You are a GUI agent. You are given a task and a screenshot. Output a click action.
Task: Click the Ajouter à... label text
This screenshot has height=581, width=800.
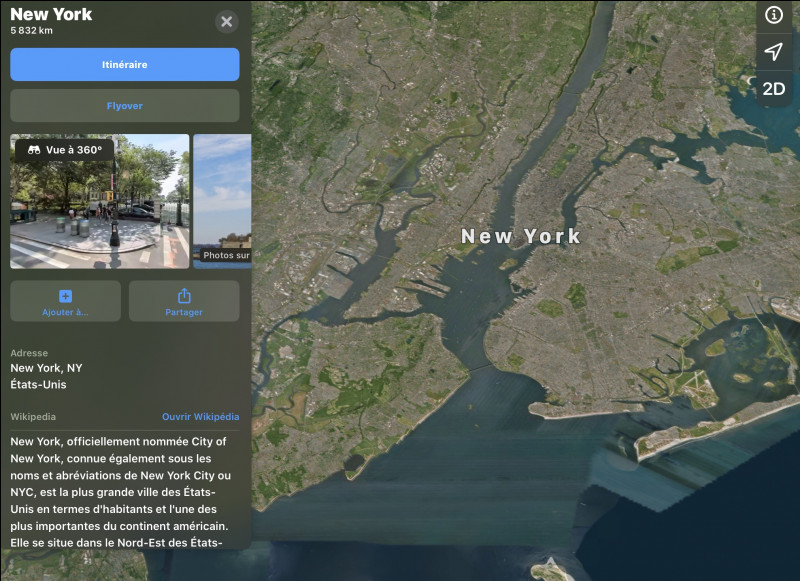[x=65, y=312]
